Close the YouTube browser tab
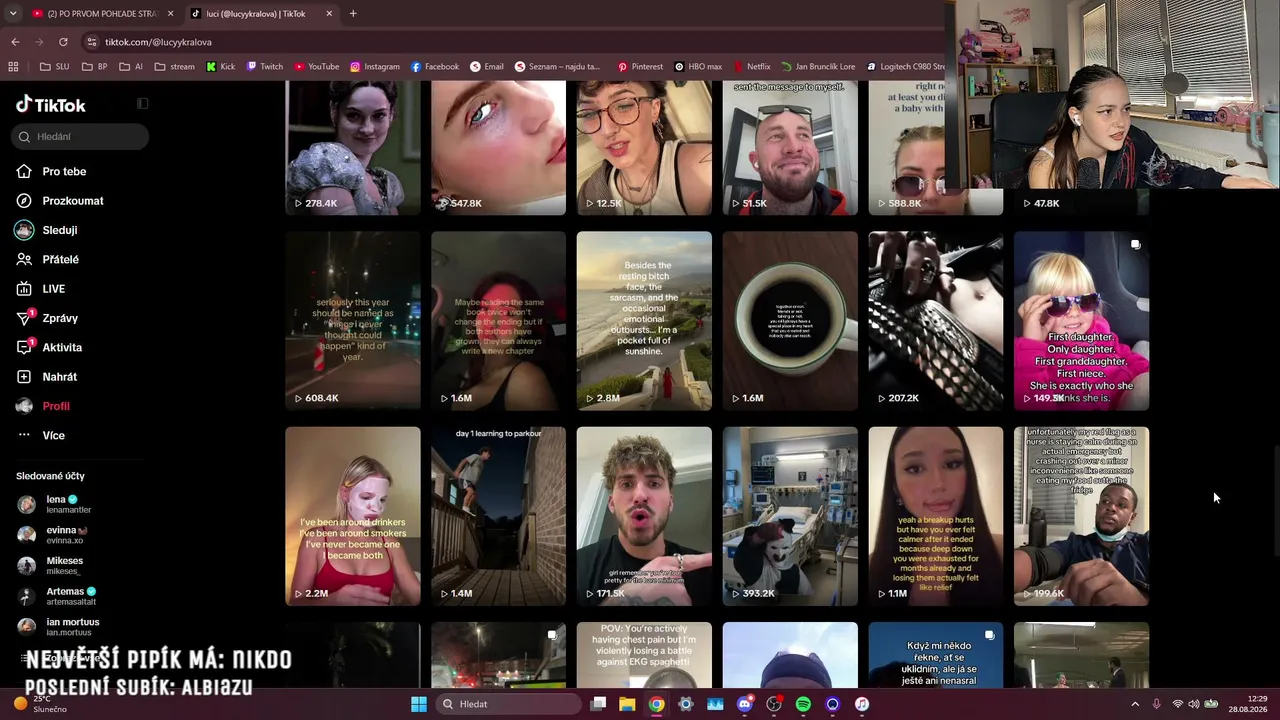This screenshot has width=1280, height=720. point(170,14)
